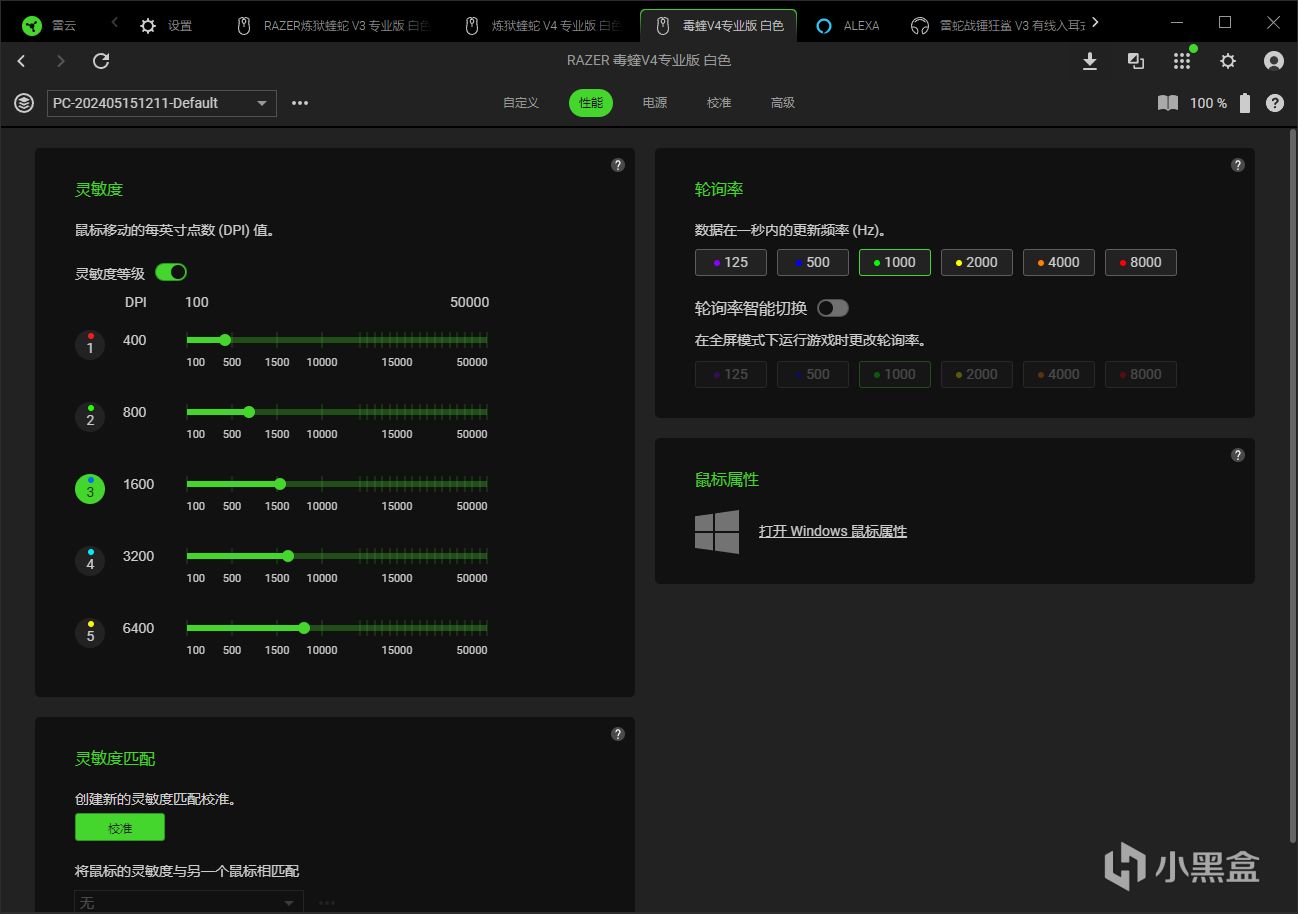The height and width of the screenshot is (914, 1298).
Task: Open the gear settings icon near the account avatar
Action: 1228,61
